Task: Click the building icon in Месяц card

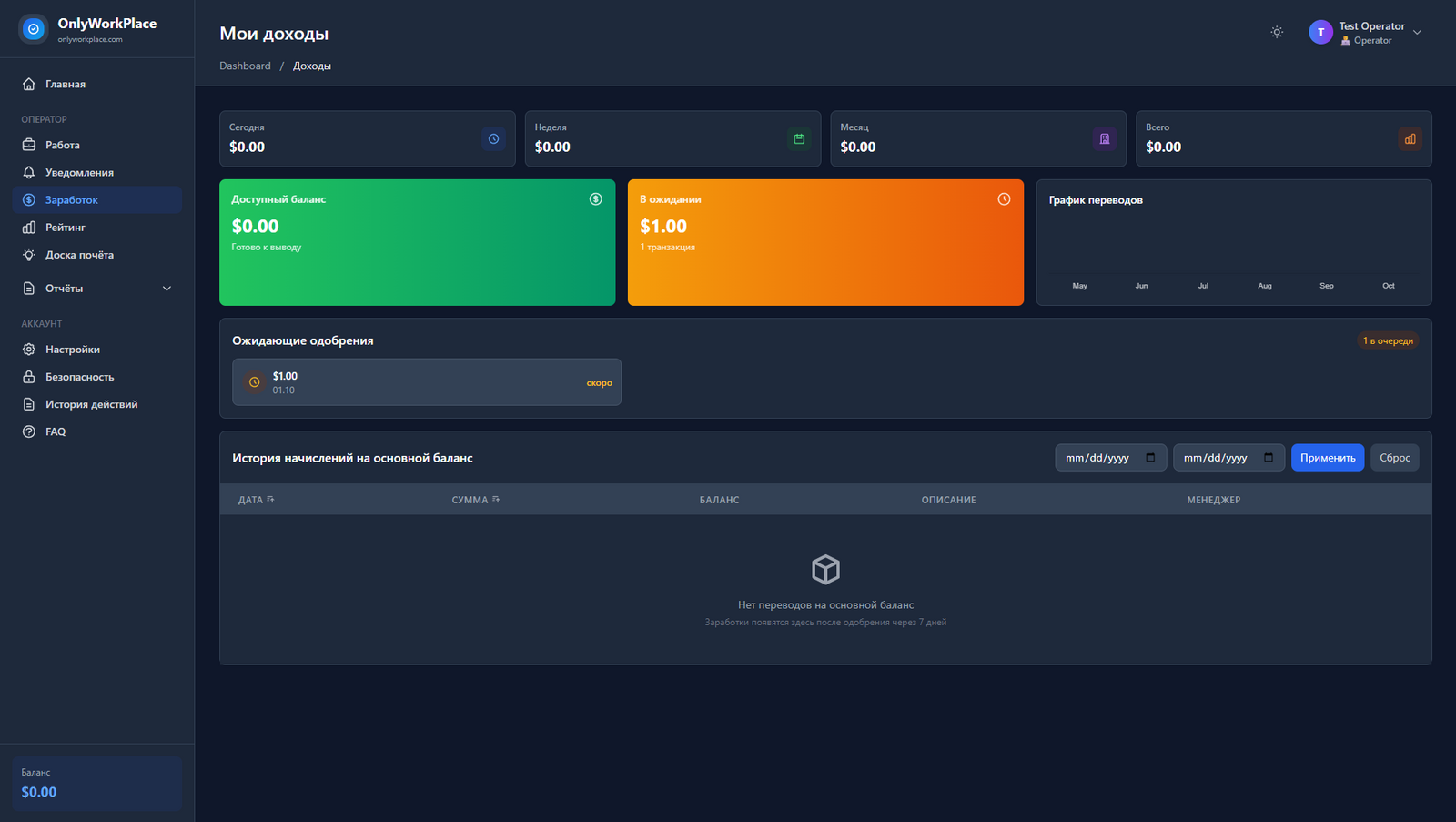Action: [x=1104, y=139]
